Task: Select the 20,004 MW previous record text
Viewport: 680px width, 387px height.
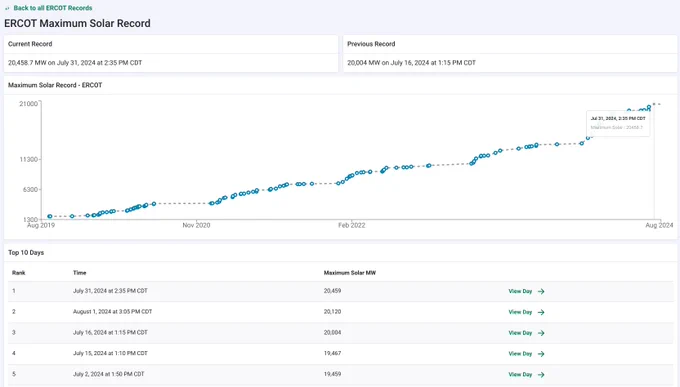Action: click(x=412, y=62)
